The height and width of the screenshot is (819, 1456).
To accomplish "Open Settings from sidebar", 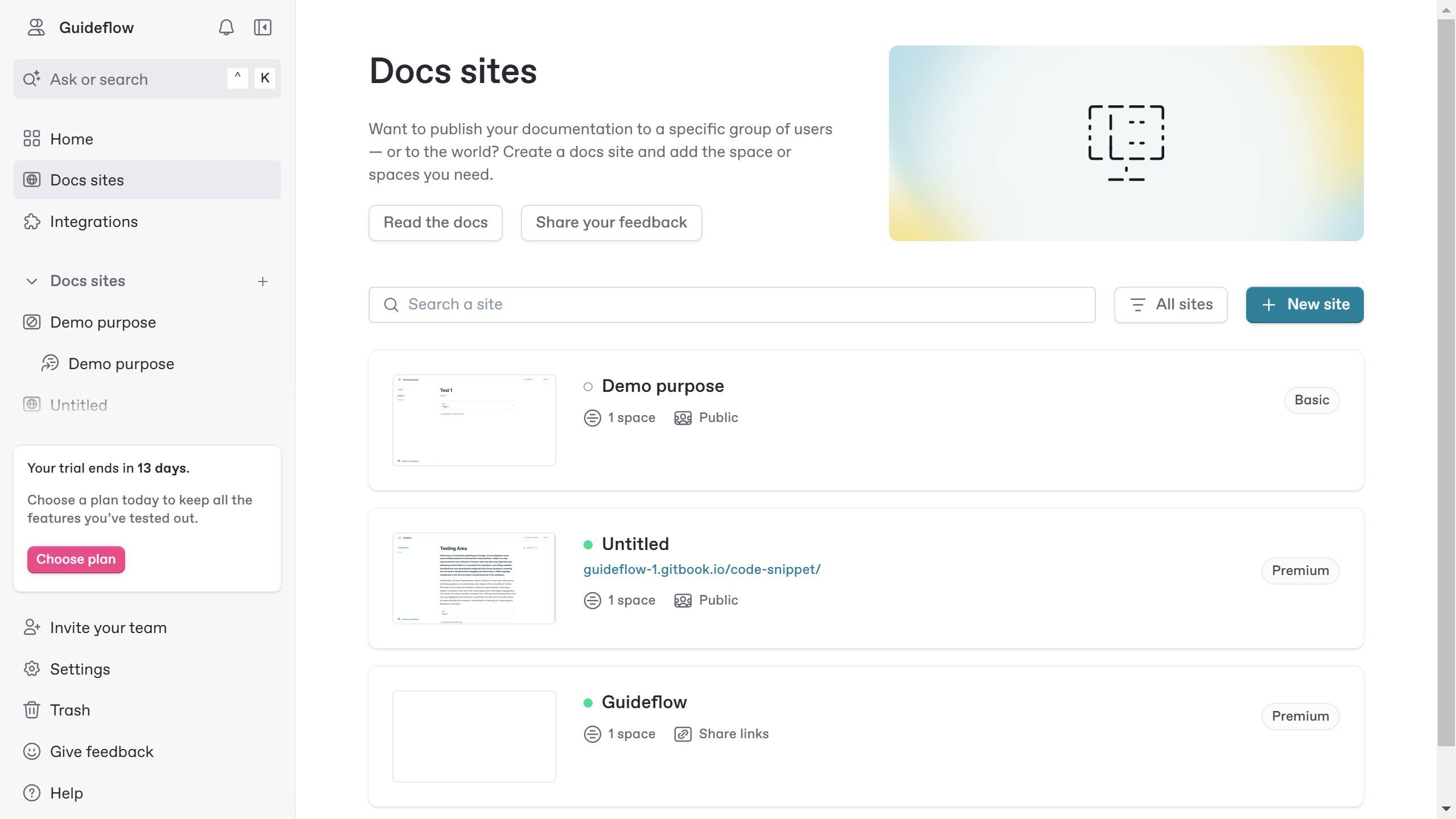I will (x=147, y=669).
